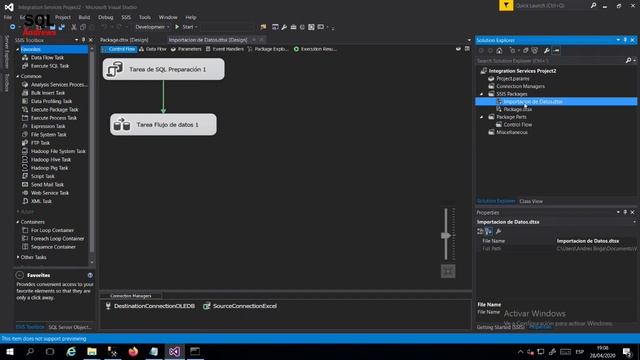This screenshot has width=640, height=360.
Task: Click the Home icon in Solution Explorer
Action: click(x=499, y=51)
